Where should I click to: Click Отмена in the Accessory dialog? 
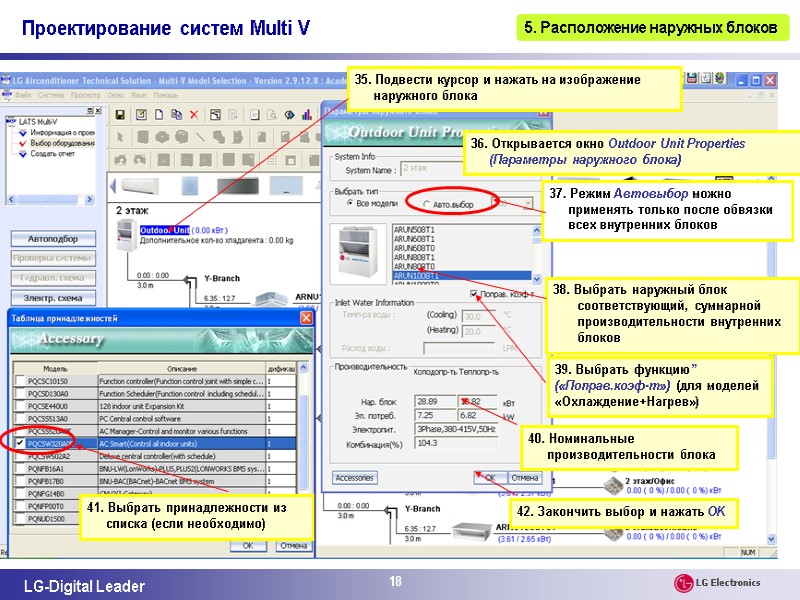[293, 545]
